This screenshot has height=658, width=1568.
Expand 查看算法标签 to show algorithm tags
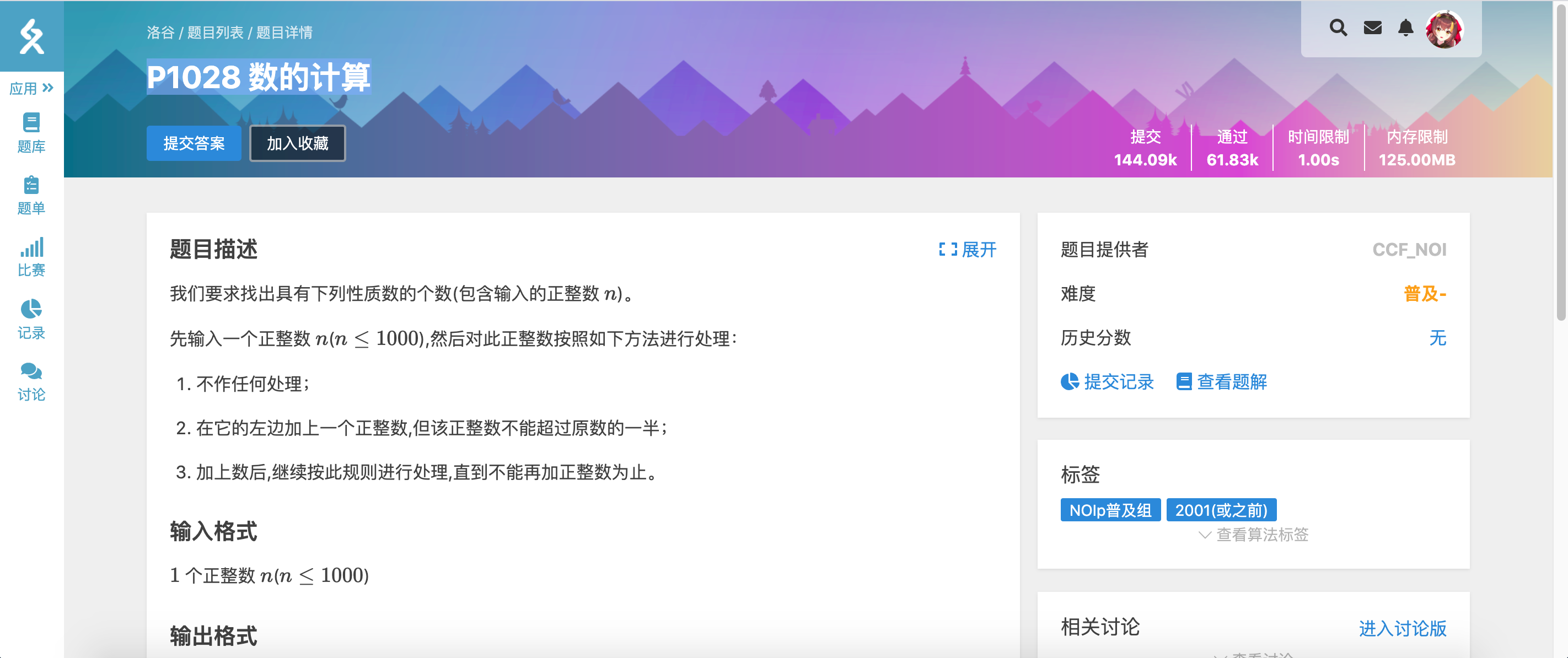pos(1254,535)
